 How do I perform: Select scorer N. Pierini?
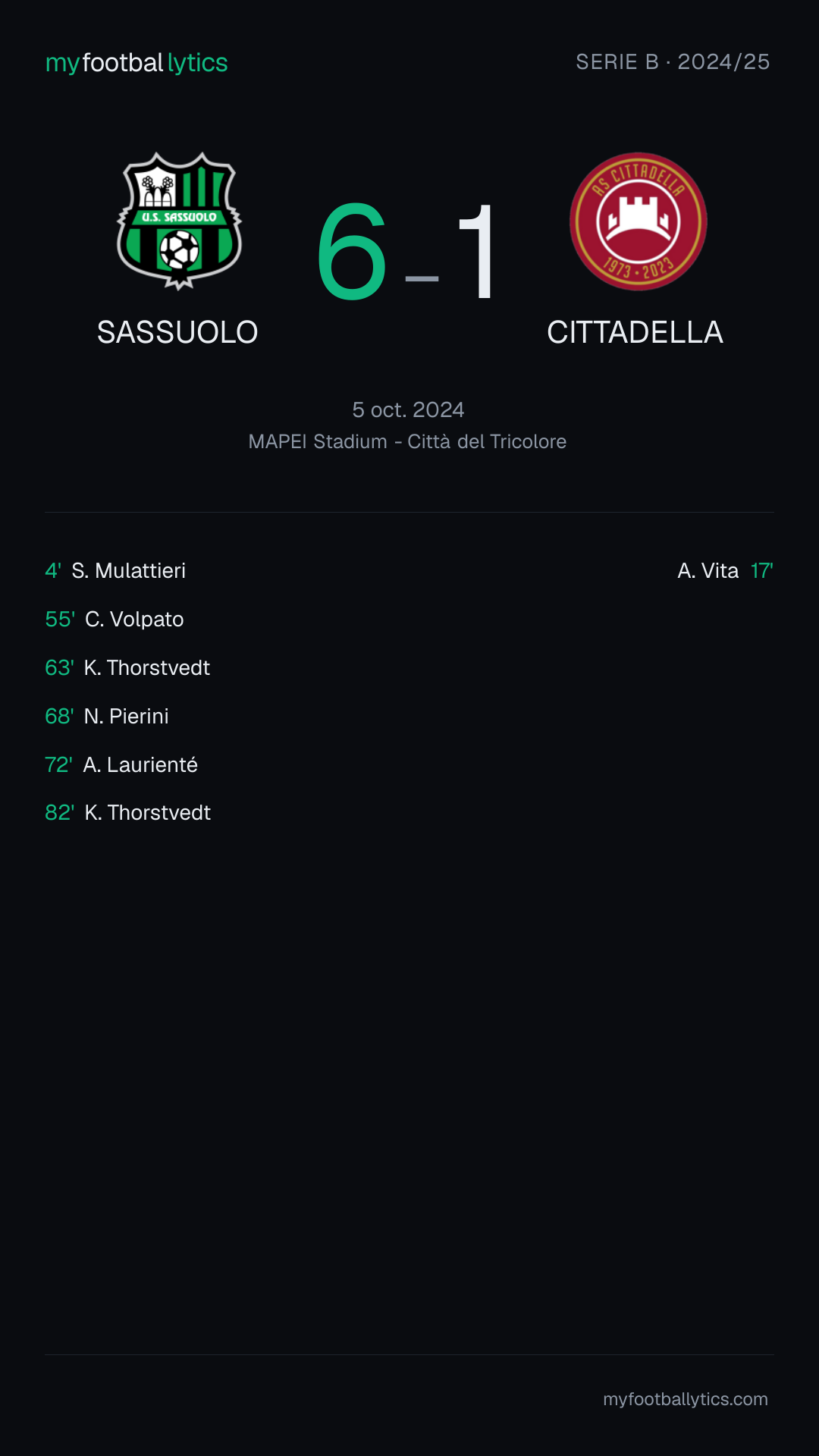(126, 716)
